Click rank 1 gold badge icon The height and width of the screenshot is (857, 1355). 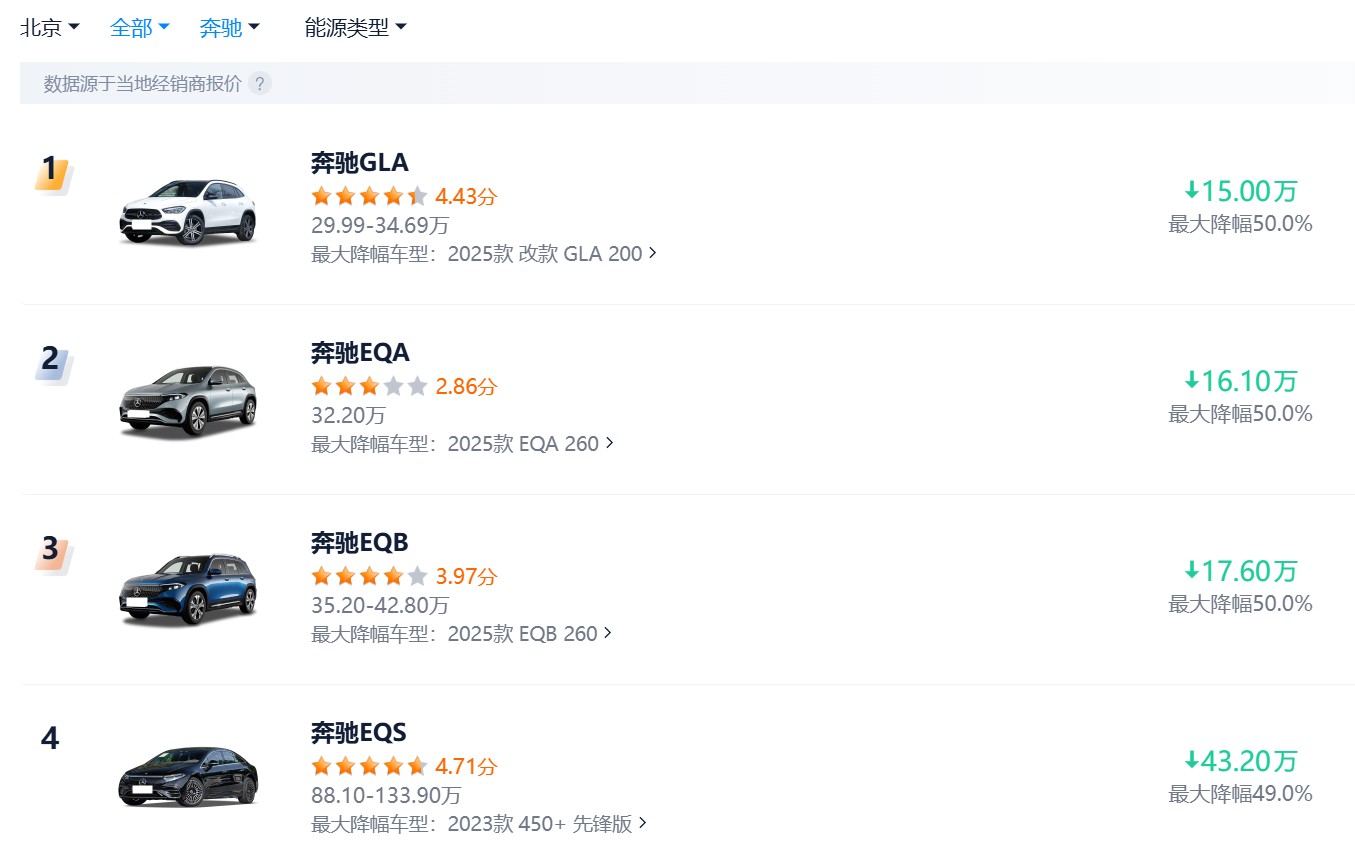[51, 172]
